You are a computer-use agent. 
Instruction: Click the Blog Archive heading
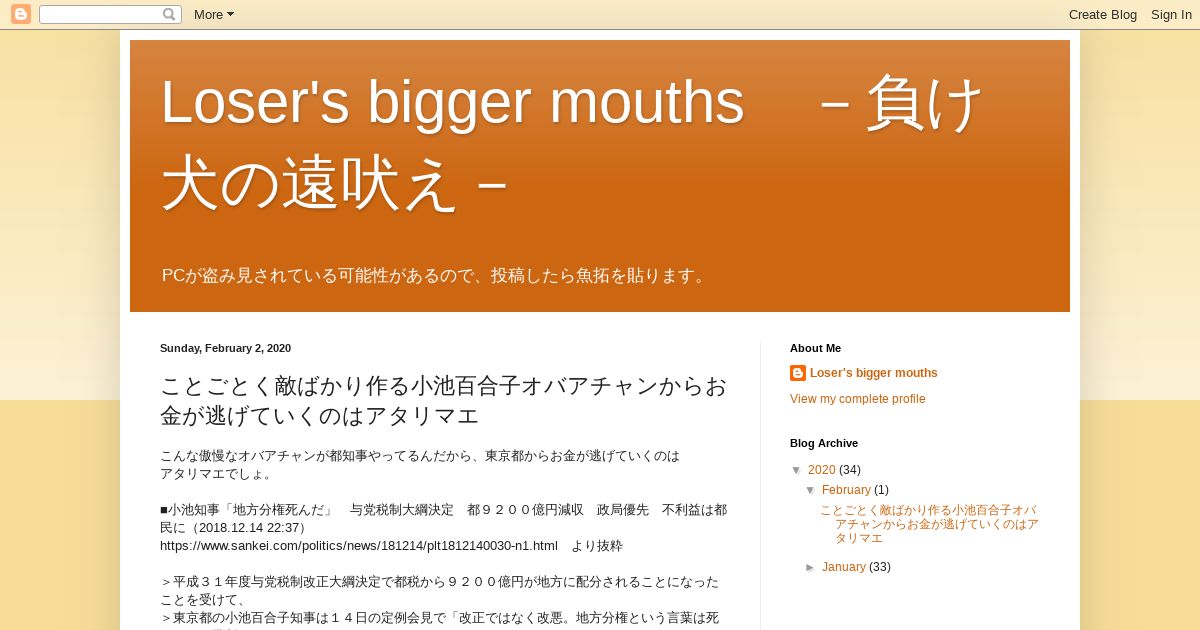824,443
